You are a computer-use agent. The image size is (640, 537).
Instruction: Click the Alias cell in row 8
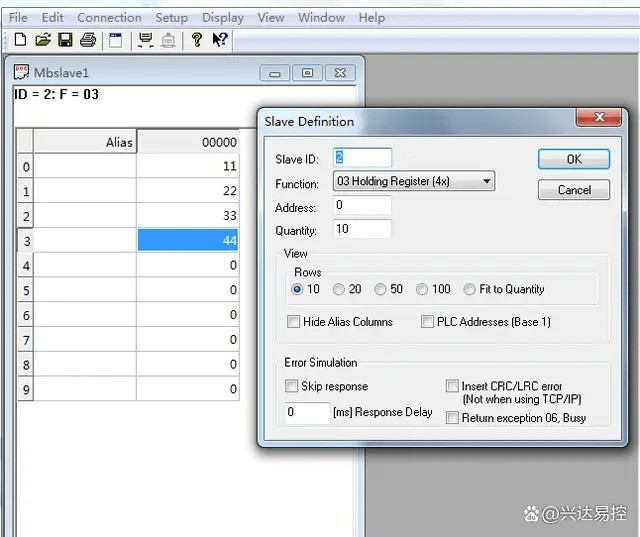pos(85,364)
